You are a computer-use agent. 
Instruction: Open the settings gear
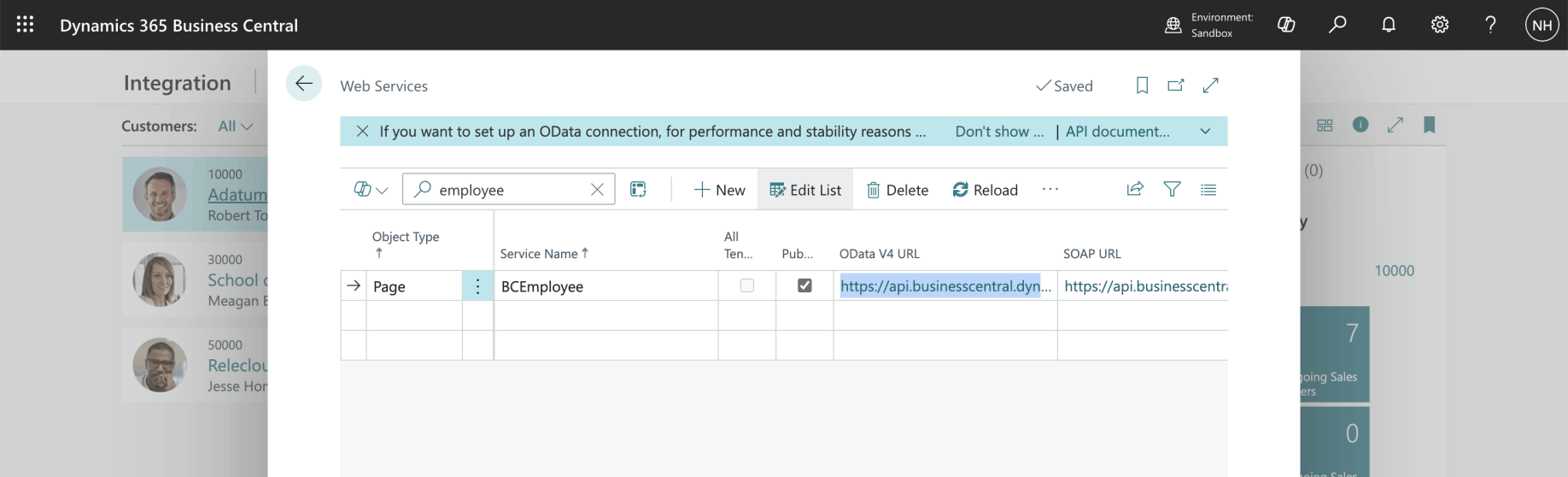point(1440,25)
